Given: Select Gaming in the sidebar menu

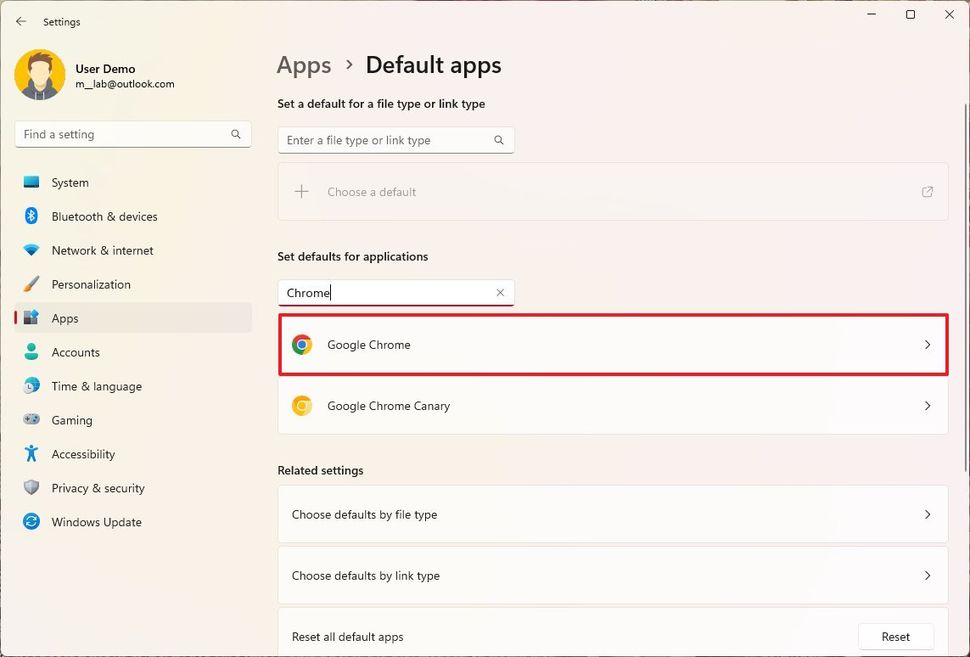Looking at the screenshot, I should (x=71, y=420).
